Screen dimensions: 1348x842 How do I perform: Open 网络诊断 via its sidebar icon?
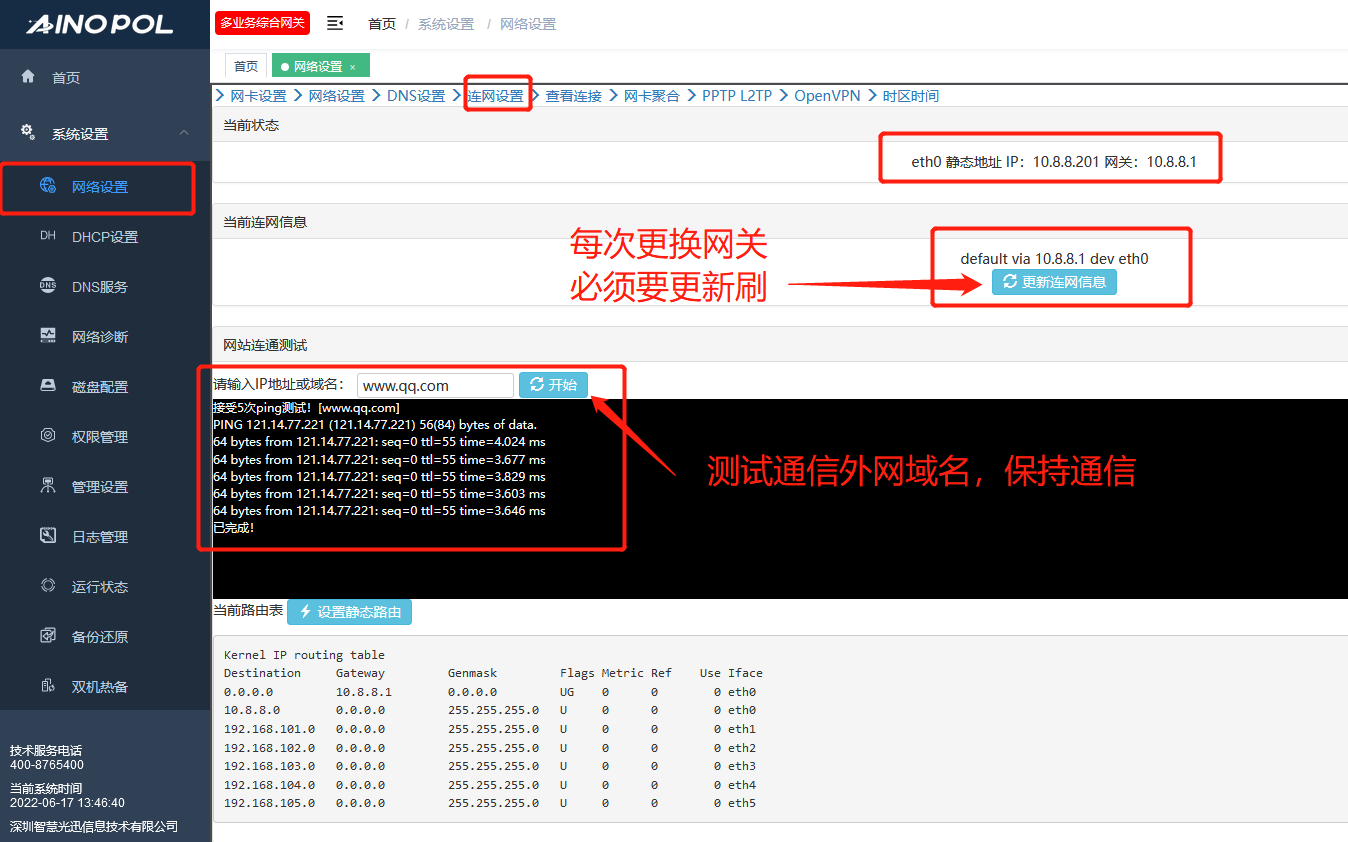pos(48,336)
